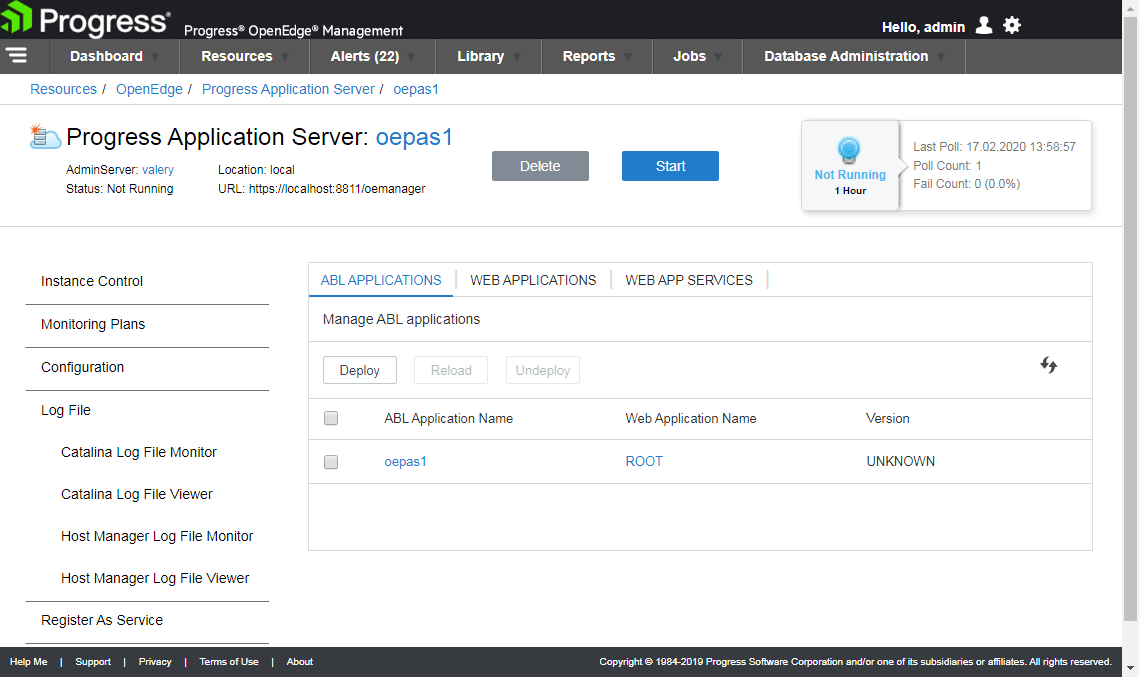This screenshot has width=1139, height=677.
Task: Click the vertical page scrollbar
Action: point(1130,318)
